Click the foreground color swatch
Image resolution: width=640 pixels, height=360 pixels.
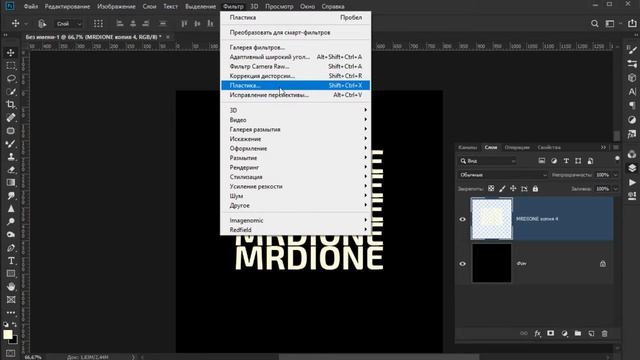(7, 334)
